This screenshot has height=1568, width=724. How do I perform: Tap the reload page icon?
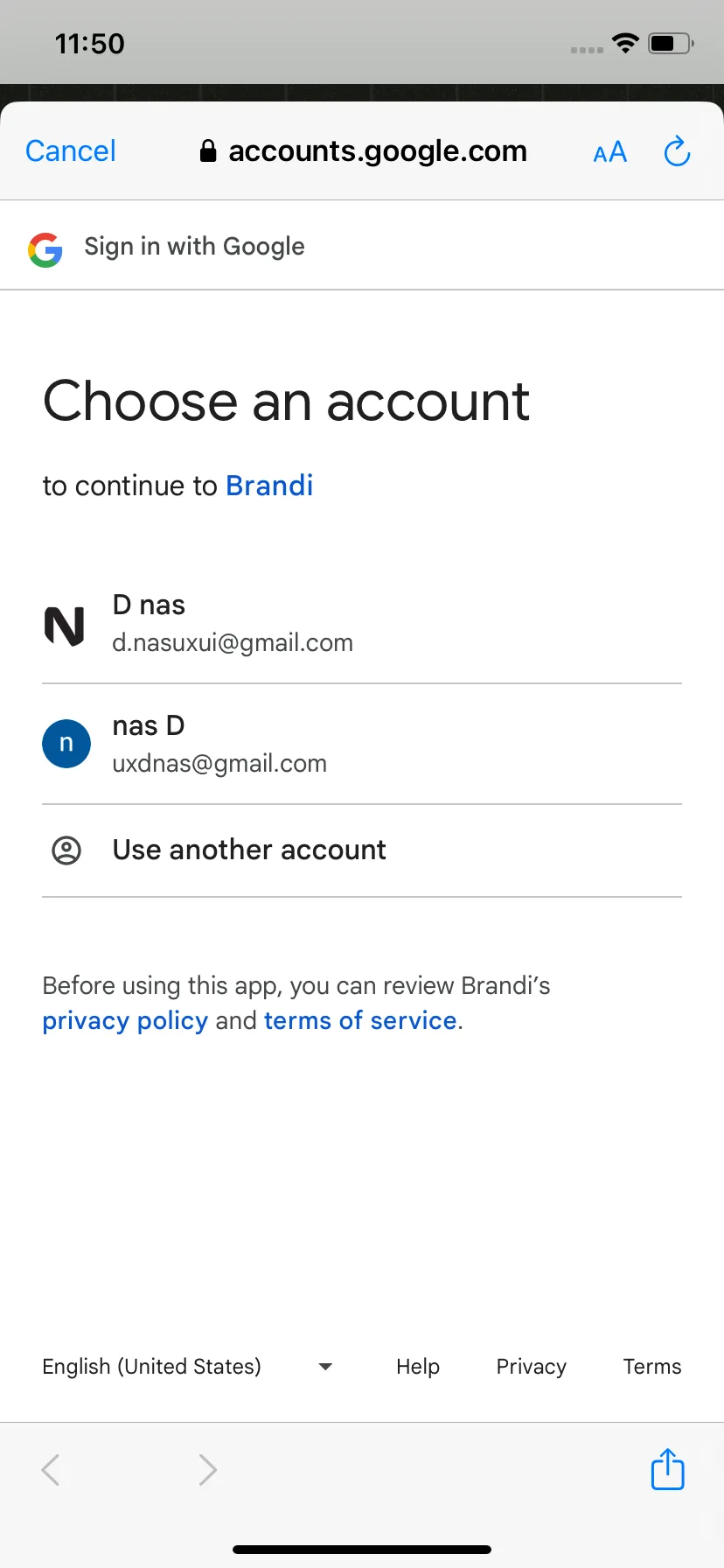click(x=677, y=151)
